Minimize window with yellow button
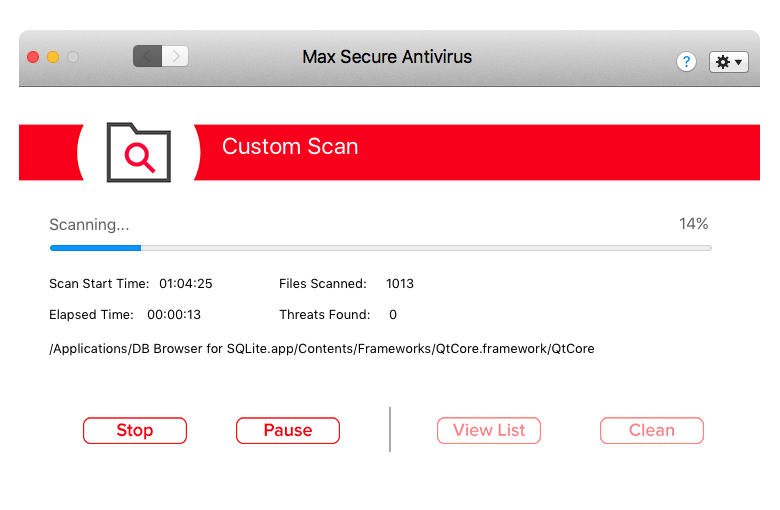Image resolution: width=780 pixels, height=510 pixels. [53, 57]
